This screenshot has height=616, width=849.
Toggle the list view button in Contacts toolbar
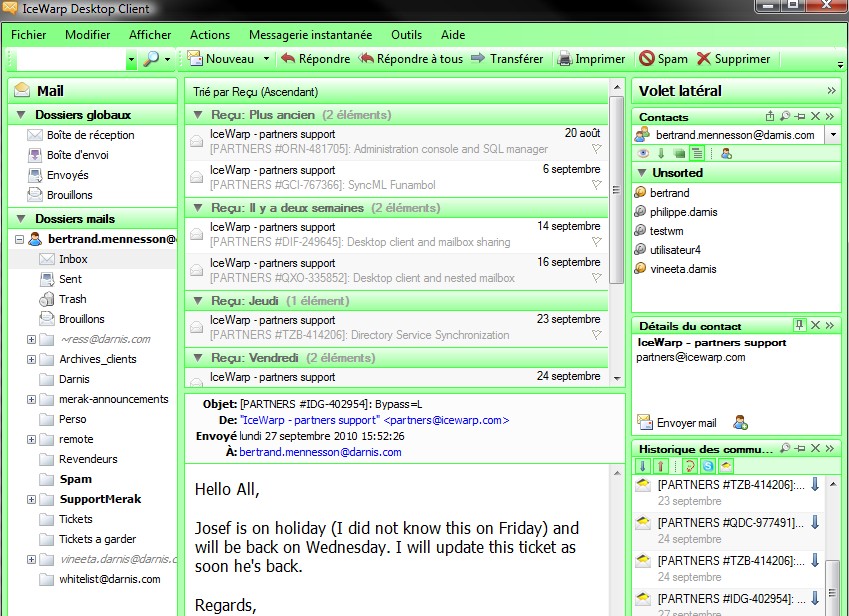tap(697, 153)
